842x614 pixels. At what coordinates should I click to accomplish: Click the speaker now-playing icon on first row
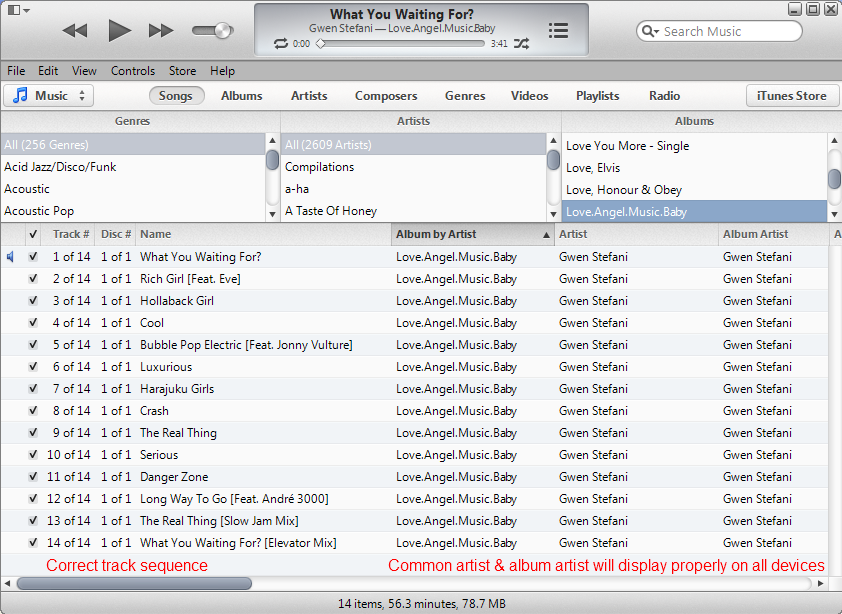(10, 257)
